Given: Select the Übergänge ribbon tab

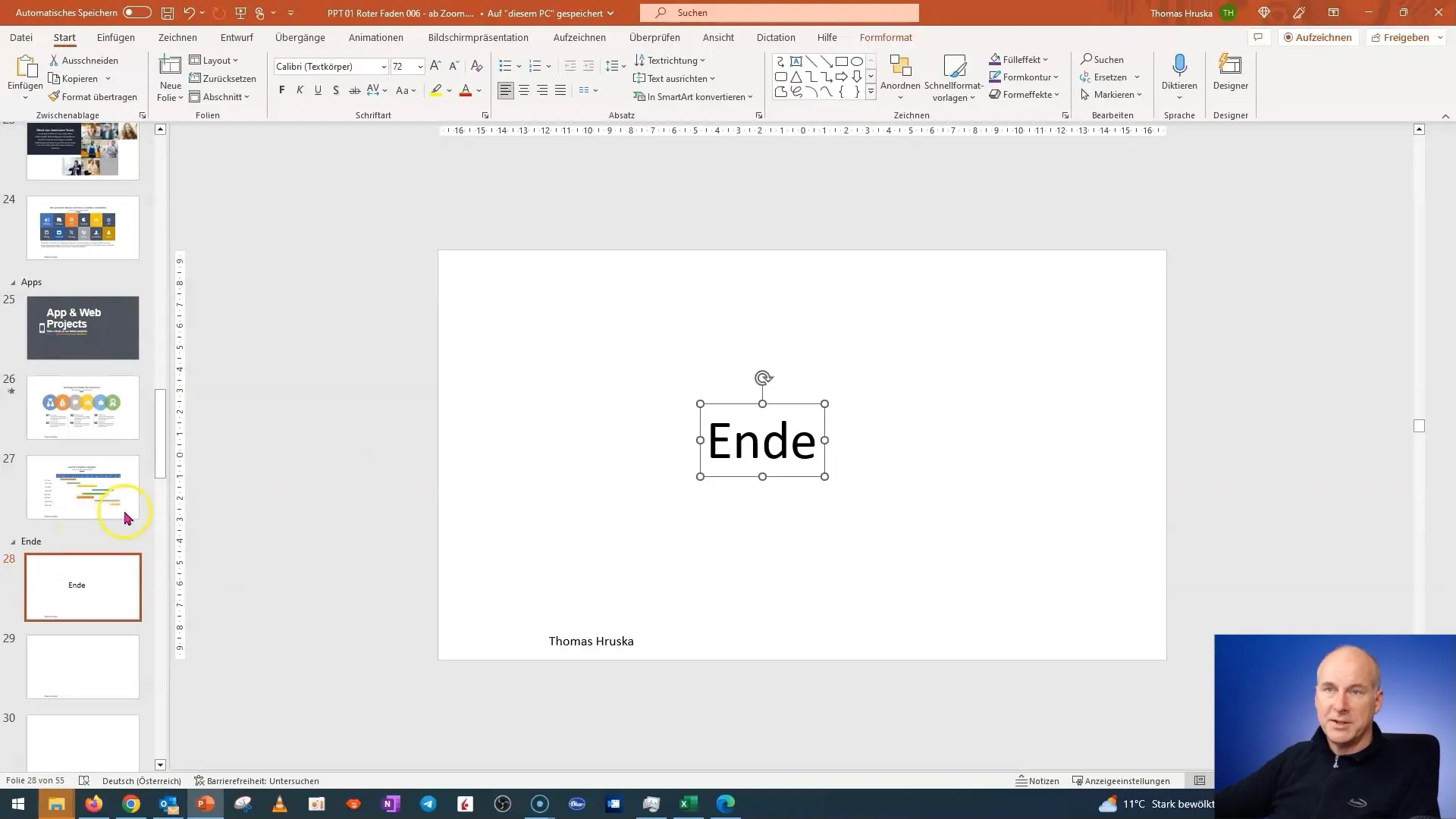Looking at the screenshot, I should coord(300,37).
